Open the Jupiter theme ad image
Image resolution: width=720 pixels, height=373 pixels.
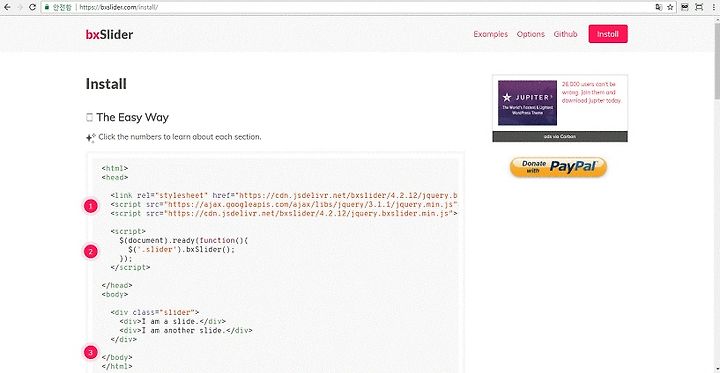pos(527,103)
